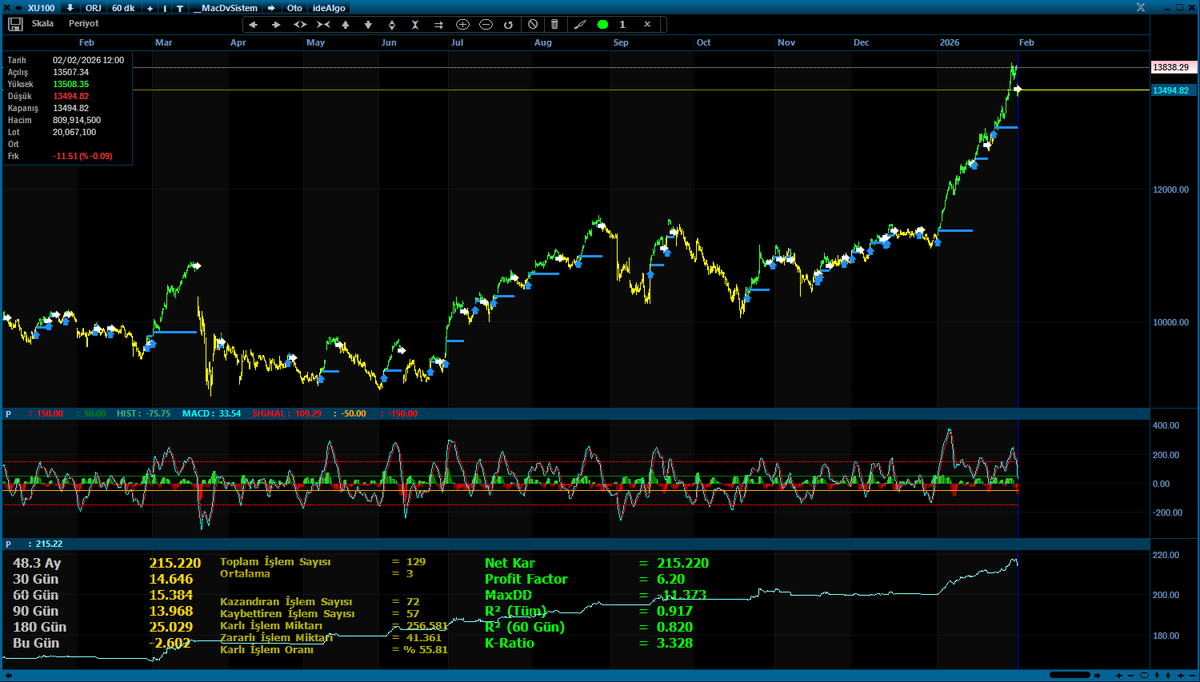Viewport: 1200px width, 682px height.
Task: Click the double right-arrow toolbar icon
Action: pyautogui.click(x=438, y=24)
